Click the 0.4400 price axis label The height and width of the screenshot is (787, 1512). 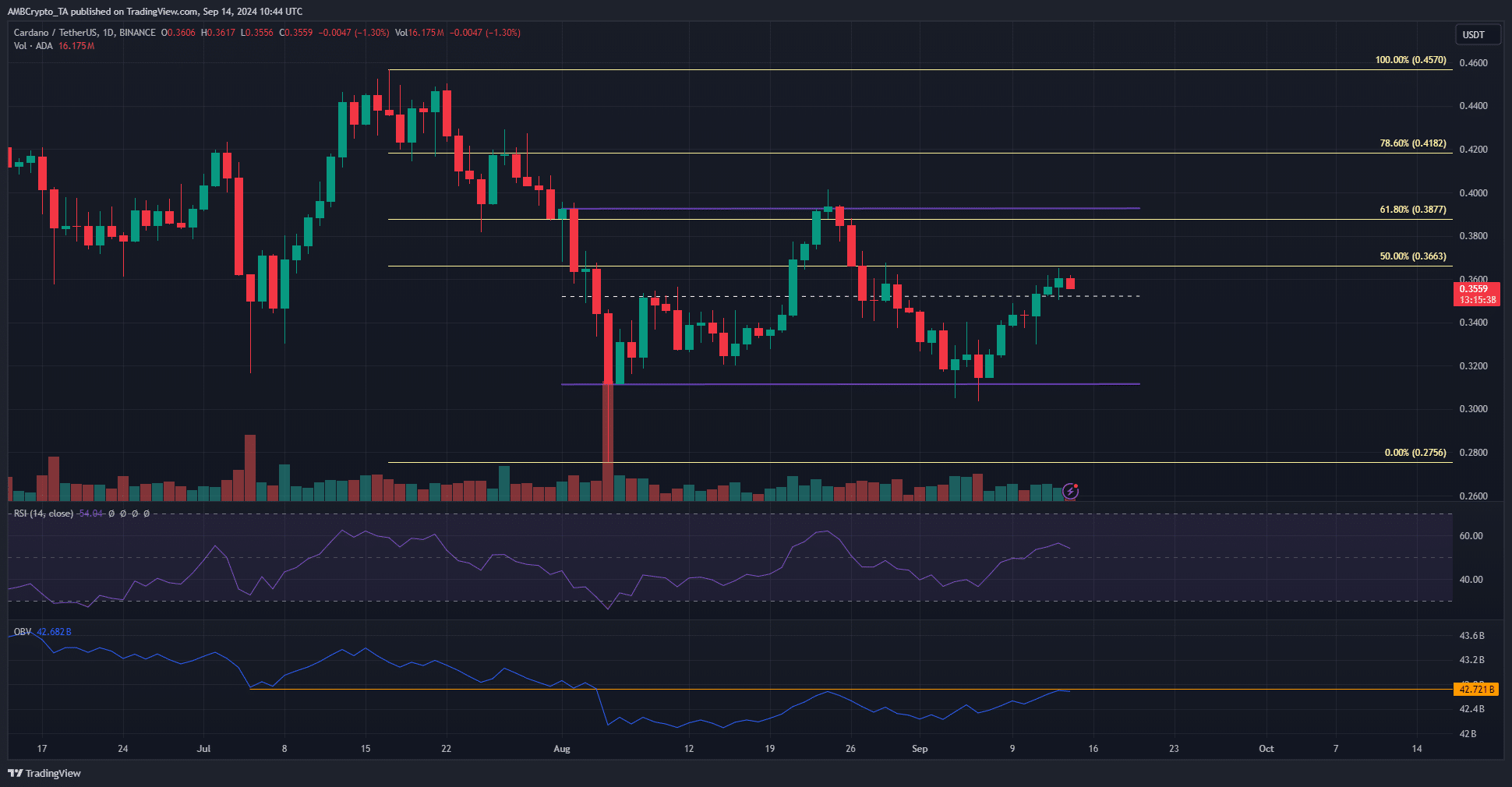coord(1473,106)
